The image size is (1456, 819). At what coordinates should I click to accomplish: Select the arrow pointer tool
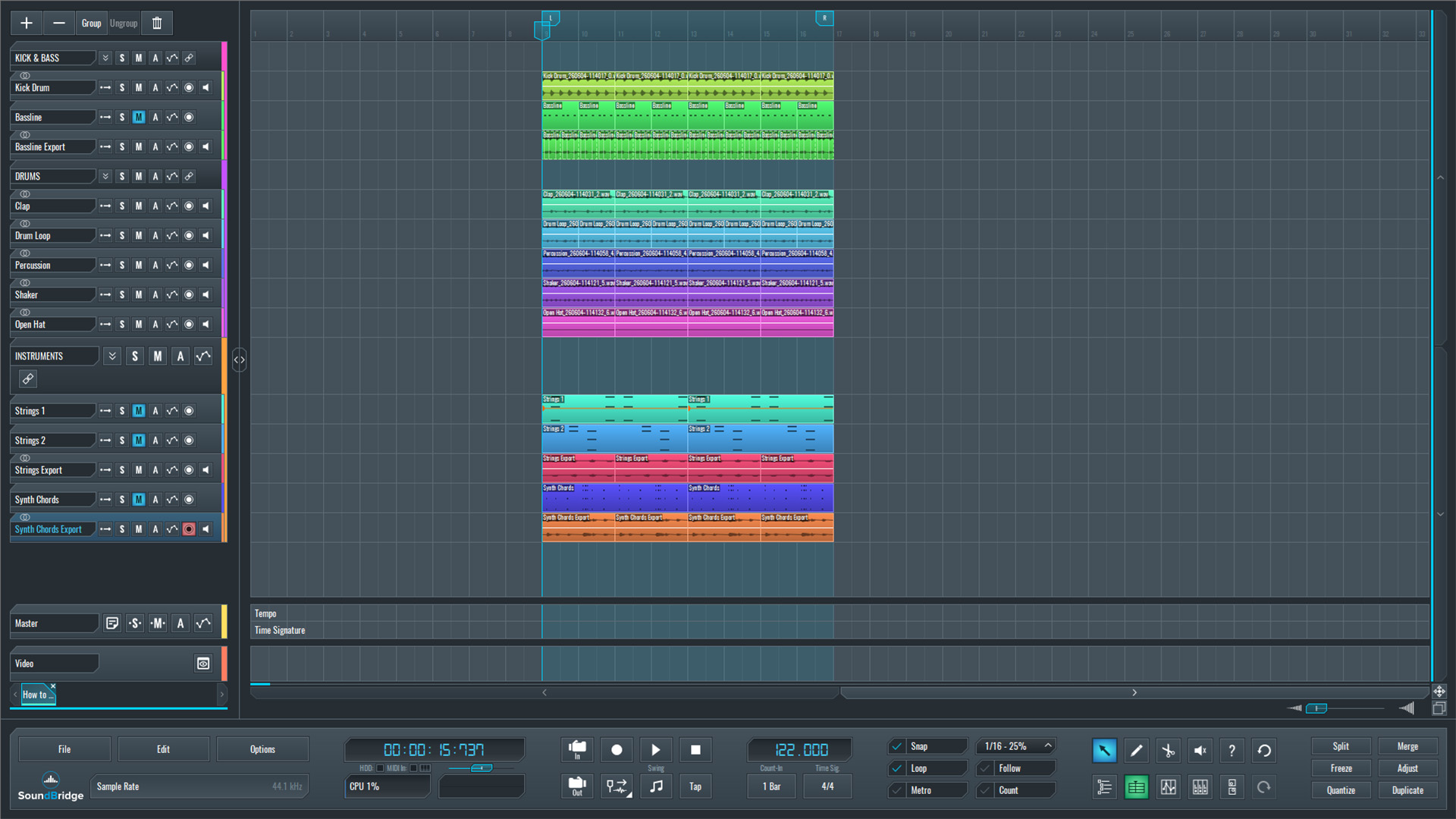pyautogui.click(x=1104, y=751)
